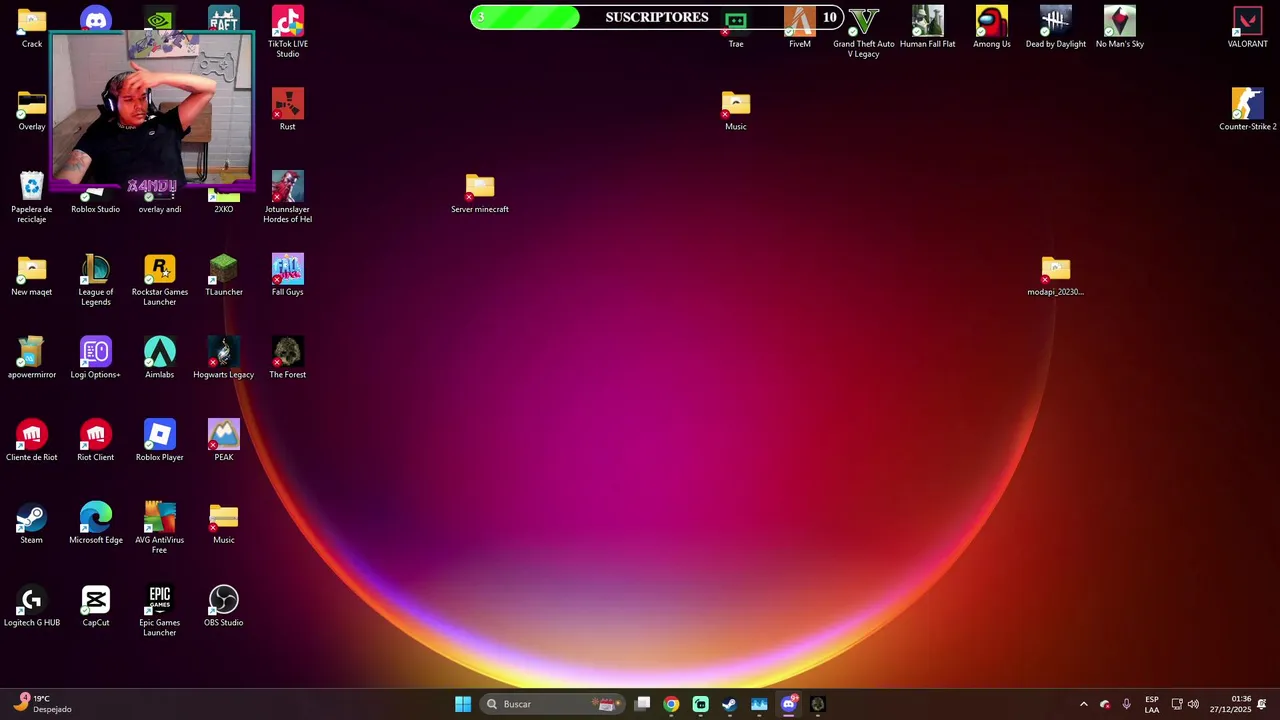Launch League of Legends shortcut
This screenshot has width=1280, height=720.
(96, 280)
